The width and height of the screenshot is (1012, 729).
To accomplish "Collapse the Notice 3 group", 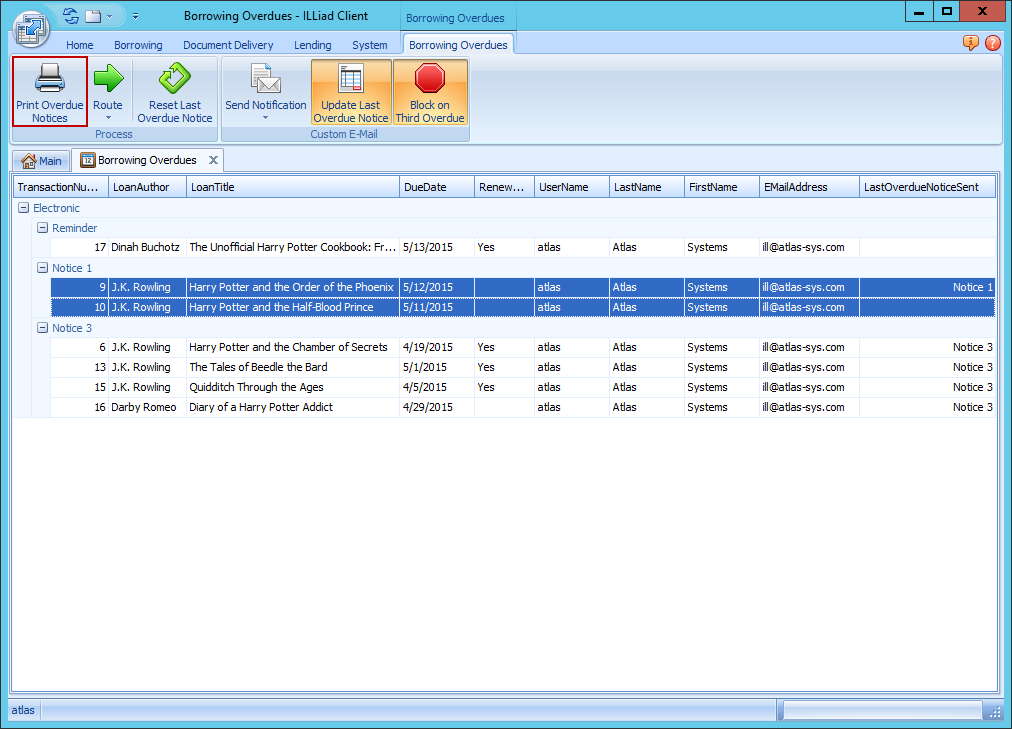I will [x=42, y=328].
